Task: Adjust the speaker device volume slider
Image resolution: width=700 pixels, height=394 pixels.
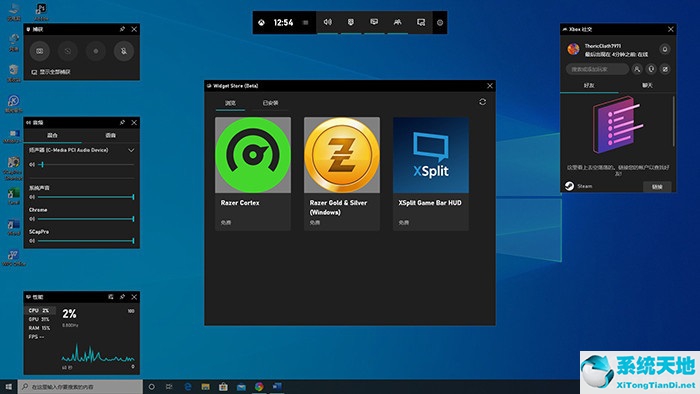Action: (x=86, y=165)
